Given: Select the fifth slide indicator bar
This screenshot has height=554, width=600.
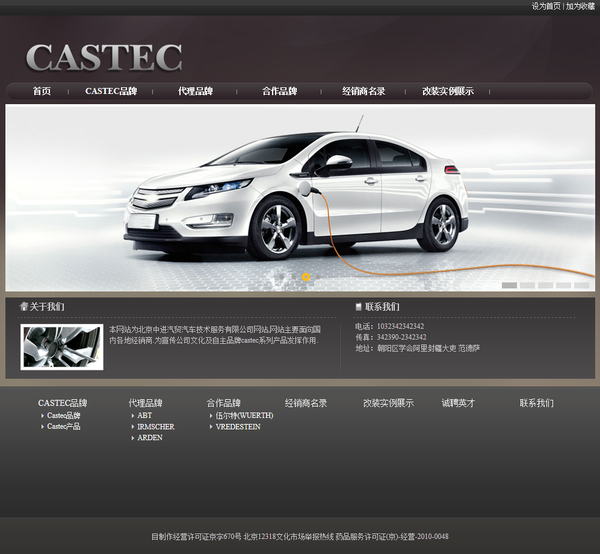Looking at the screenshot, I should pos(581,285).
